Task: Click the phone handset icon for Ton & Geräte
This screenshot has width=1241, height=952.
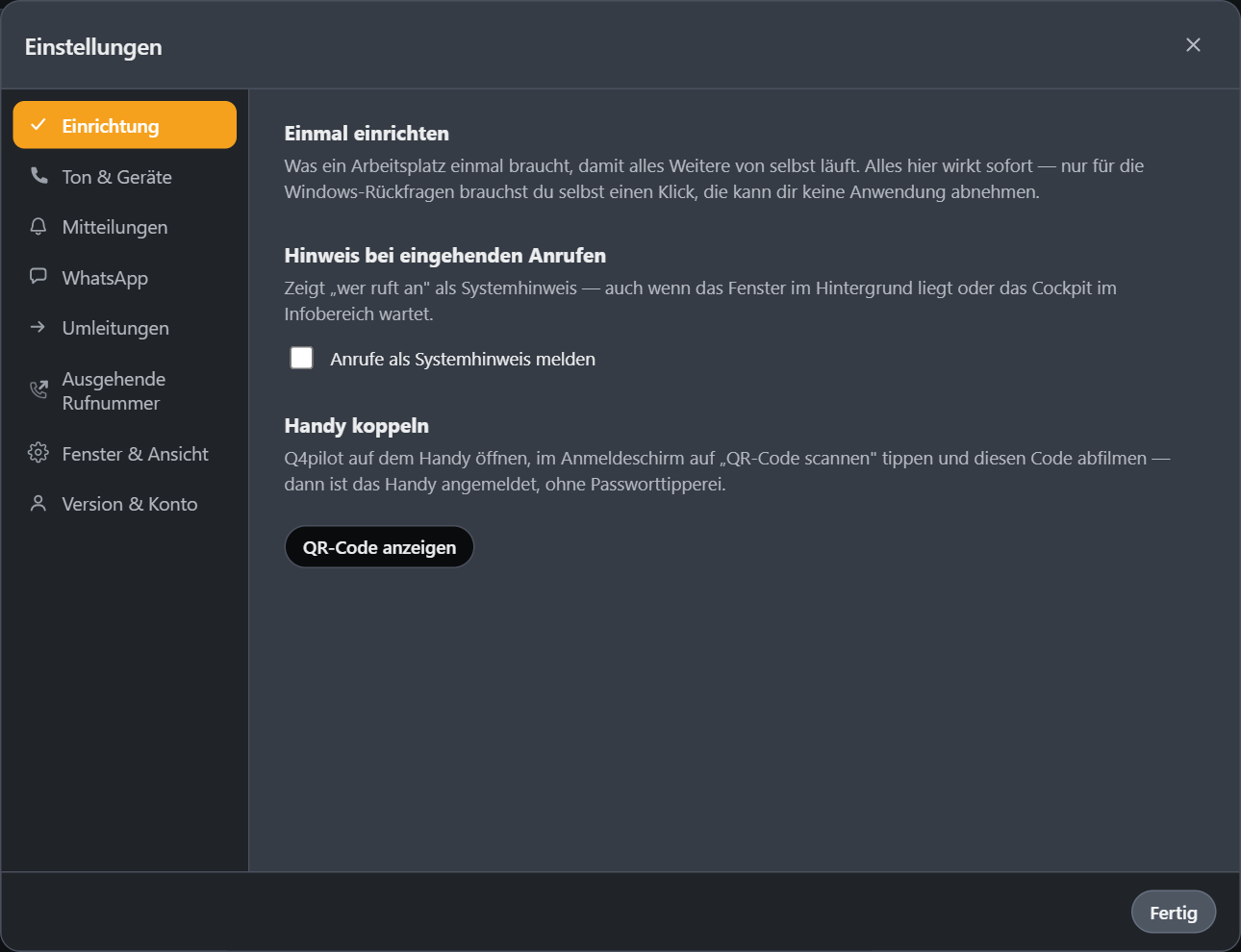Action: [x=38, y=176]
